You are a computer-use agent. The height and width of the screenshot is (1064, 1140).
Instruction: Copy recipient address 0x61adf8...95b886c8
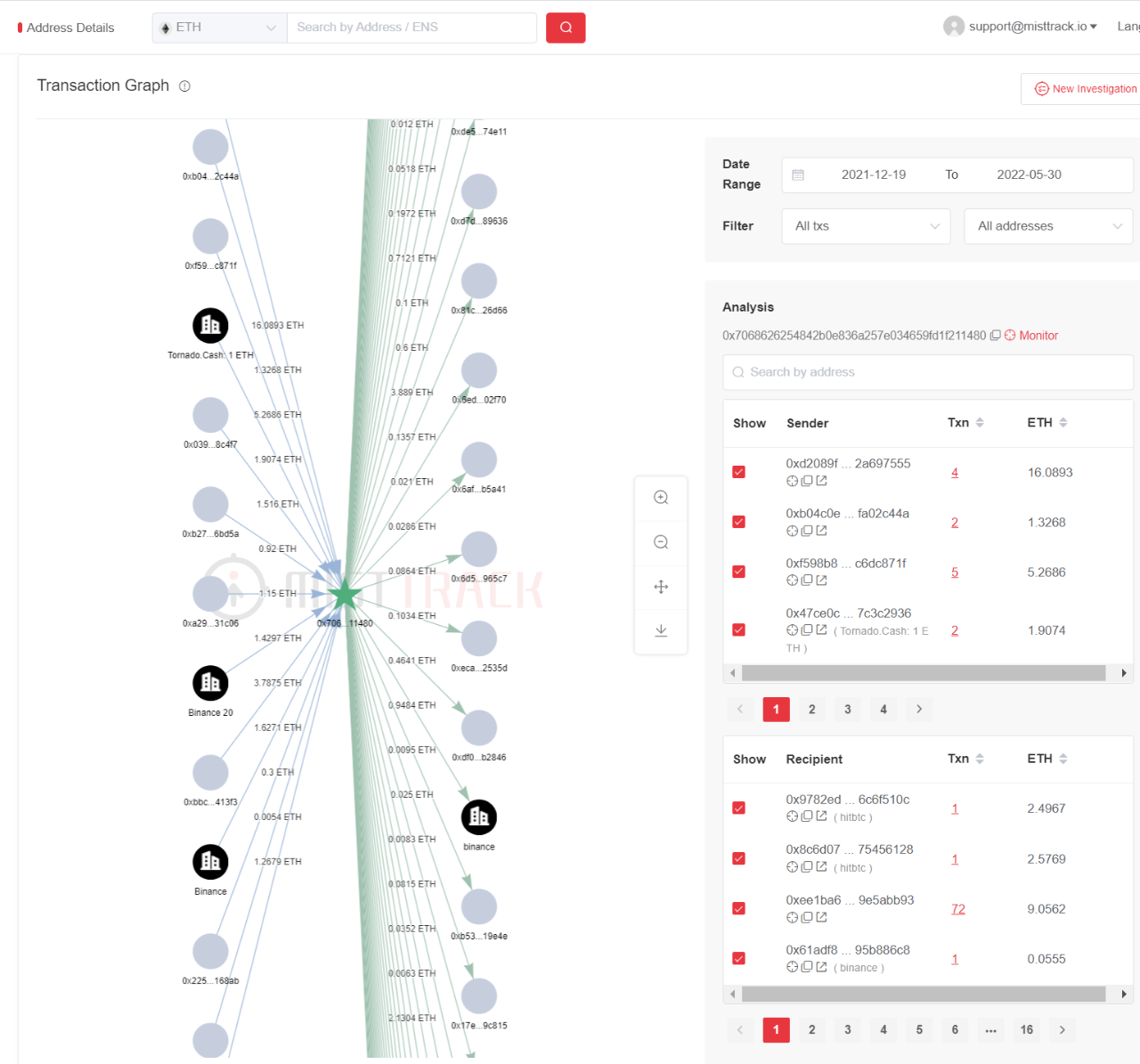pyautogui.click(x=806, y=967)
